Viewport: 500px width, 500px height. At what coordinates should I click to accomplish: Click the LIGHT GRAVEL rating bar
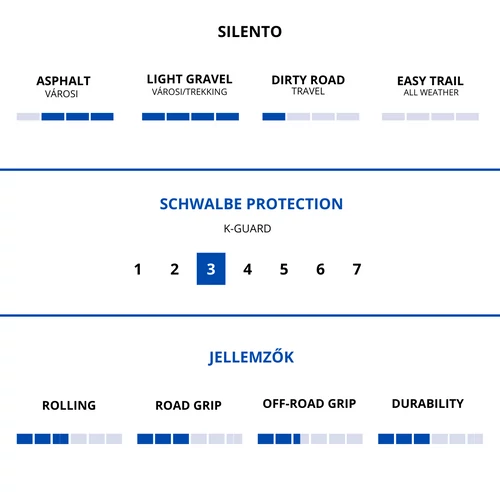[x=190, y=117]
